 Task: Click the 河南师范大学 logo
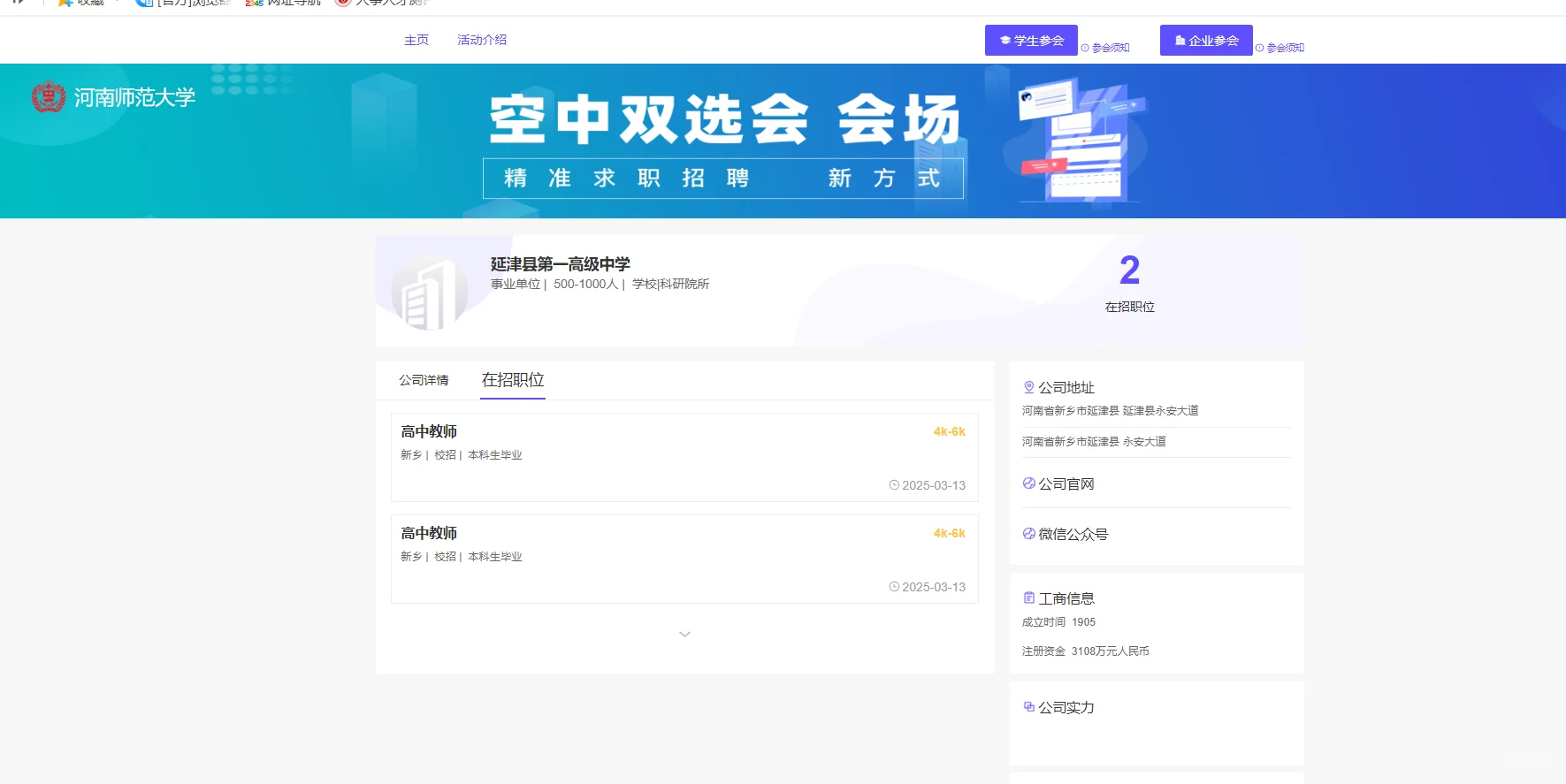click(113, 97)
